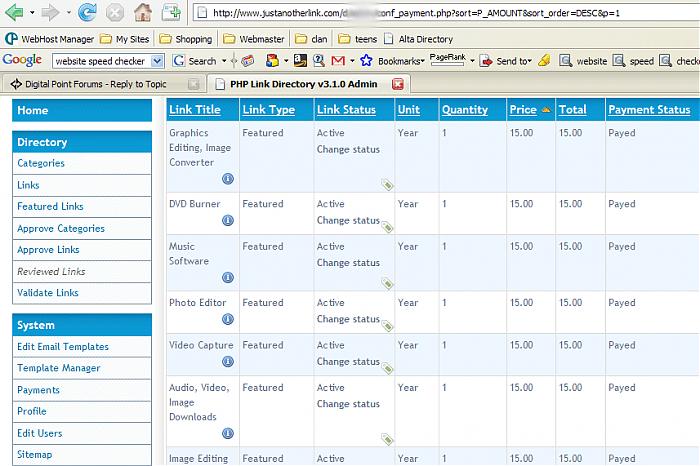The width and height of the screenshot is (700, 466).
Task: Open the Back button history dropdown arrow
Action: point(32,12)
